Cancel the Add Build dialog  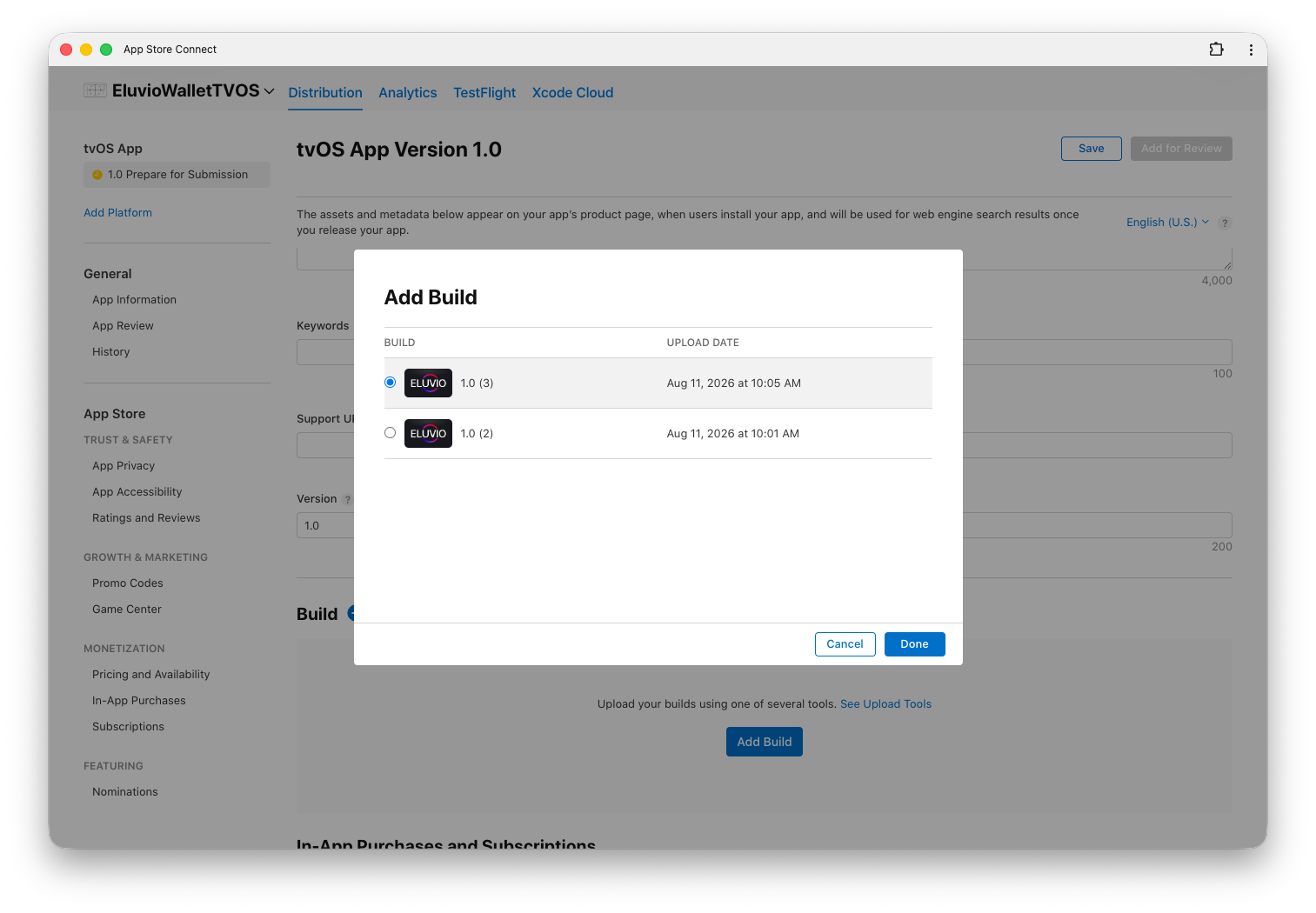[845, 644]
